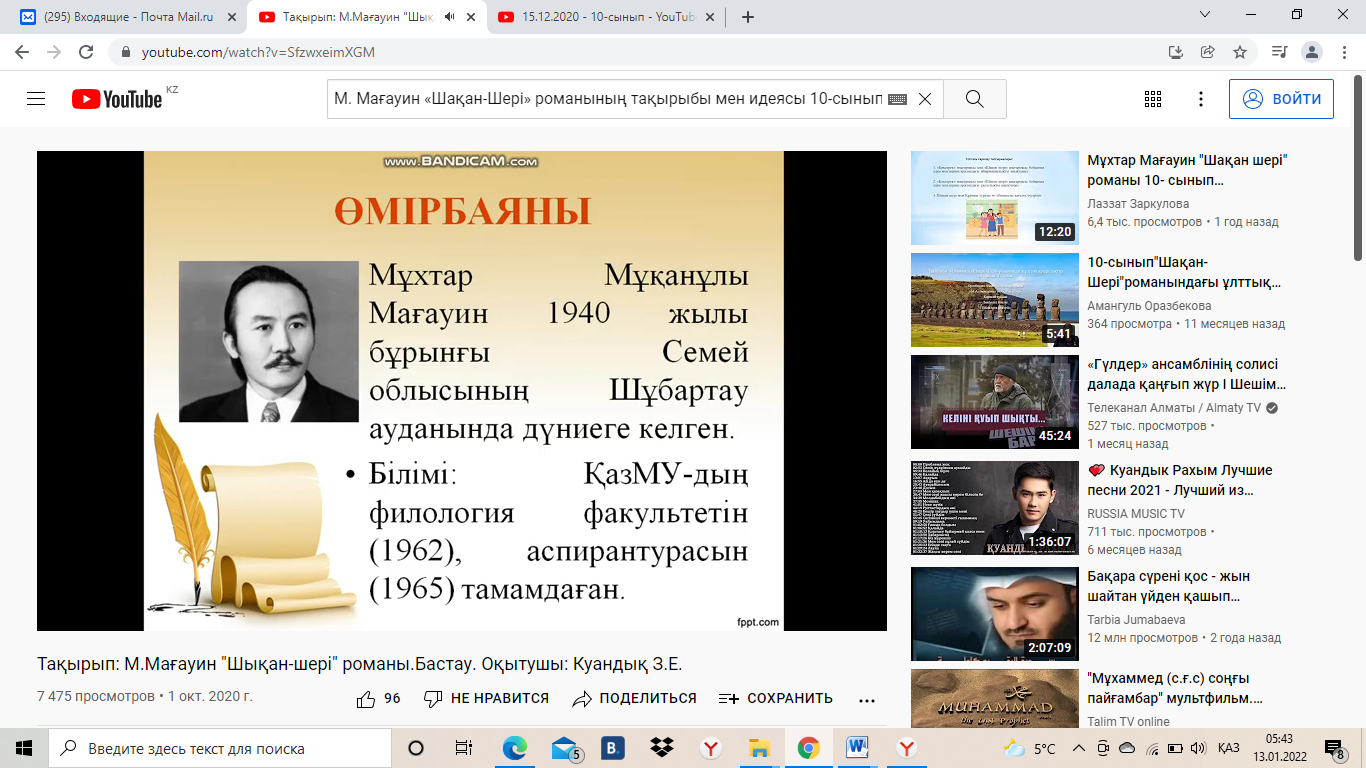Bookmark this page with the star icon
The width and height of the screenshot is (1366, 768).
pyautogui.click(x=1240, y=52)
